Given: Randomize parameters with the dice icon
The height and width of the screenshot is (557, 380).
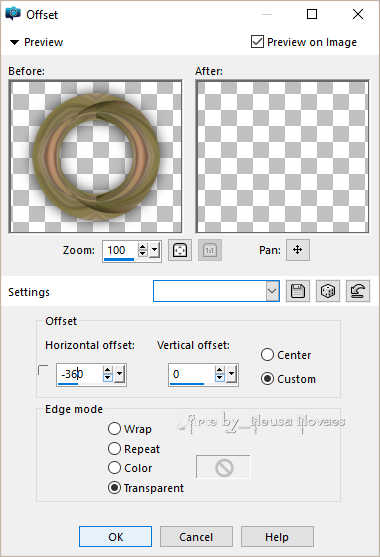Looking at the screenshot, I should click(327, 291).
